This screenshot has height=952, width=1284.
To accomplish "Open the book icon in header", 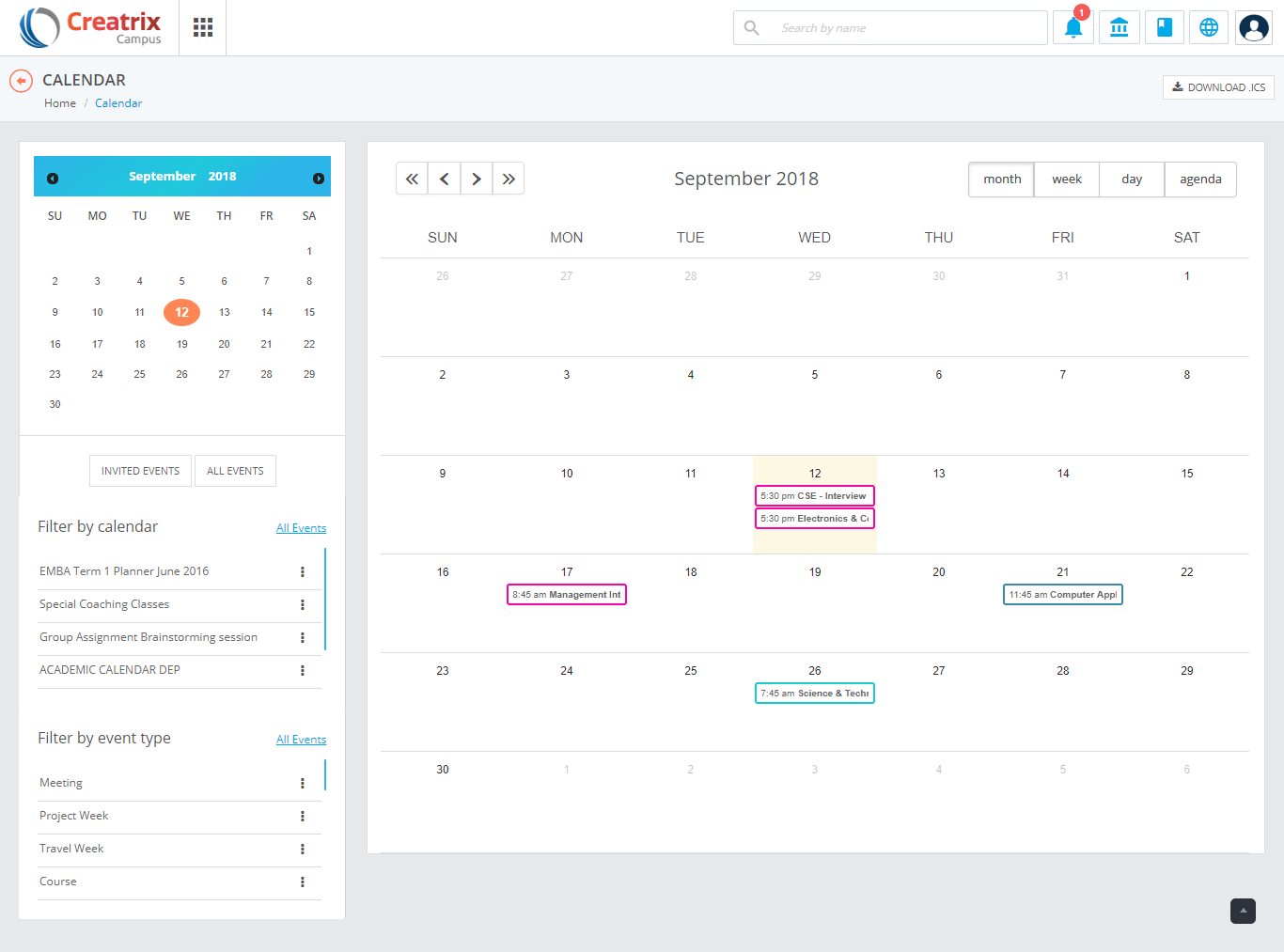I will click(1165, 27).
